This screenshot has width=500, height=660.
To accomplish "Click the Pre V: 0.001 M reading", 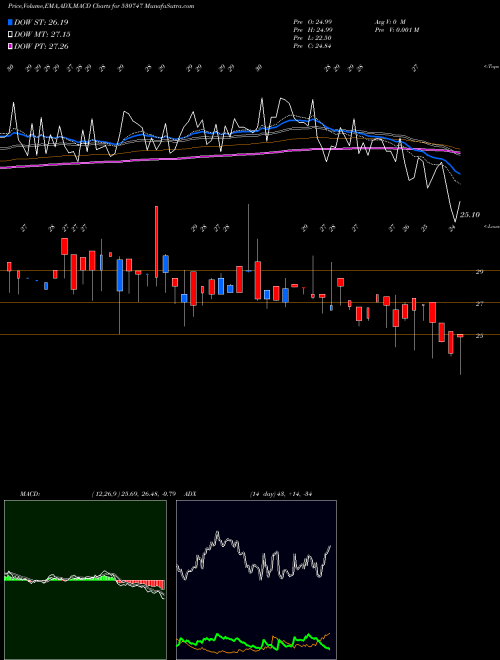I will click(397, 30).
